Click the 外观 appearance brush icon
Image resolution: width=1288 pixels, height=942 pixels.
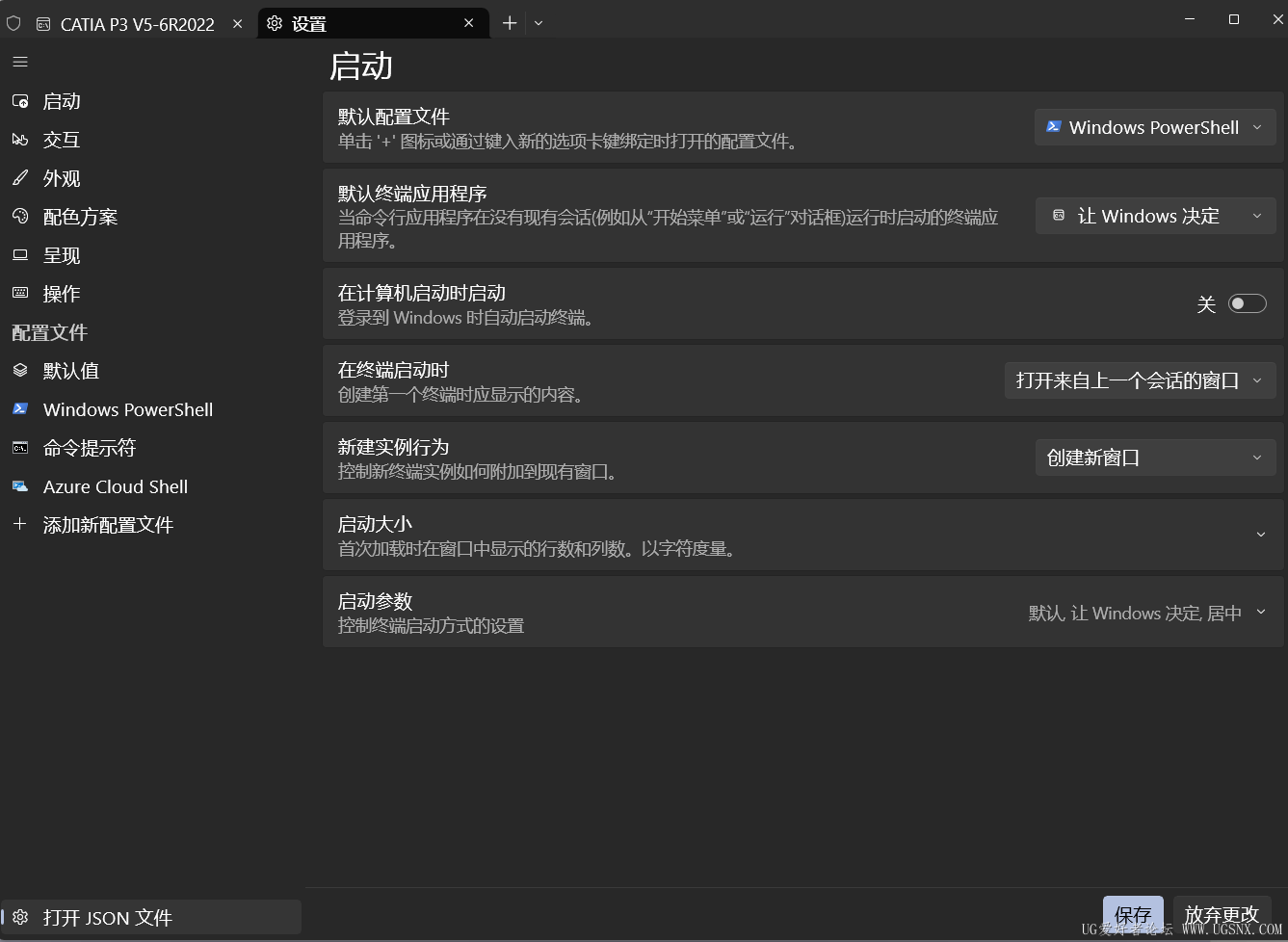point(20,178)
